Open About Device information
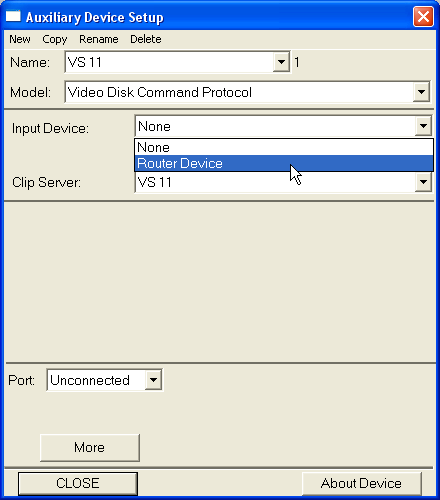Image resolution: width=440 pixels, height=500 pixels. pyautogui.click(x=362, y=483)
